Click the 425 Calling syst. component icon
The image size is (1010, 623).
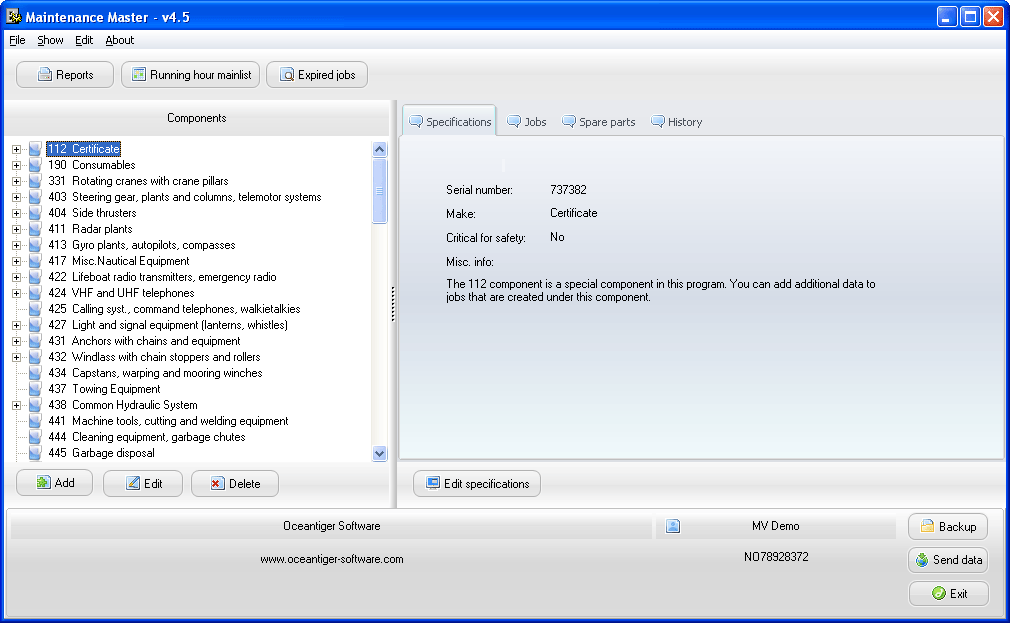coord(35,309)
